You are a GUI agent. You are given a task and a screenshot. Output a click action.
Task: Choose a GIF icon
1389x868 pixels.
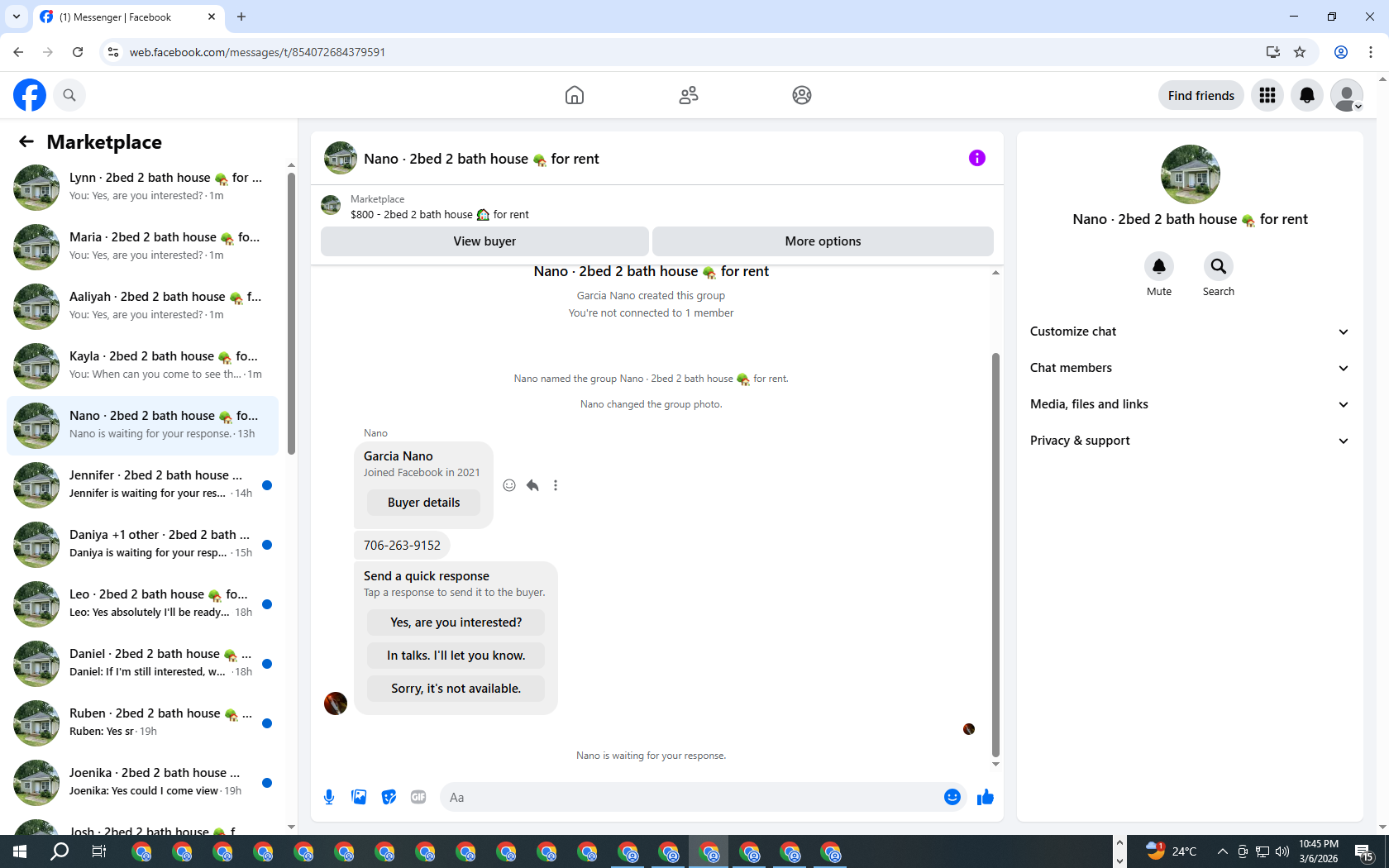[x=418, y=797]
